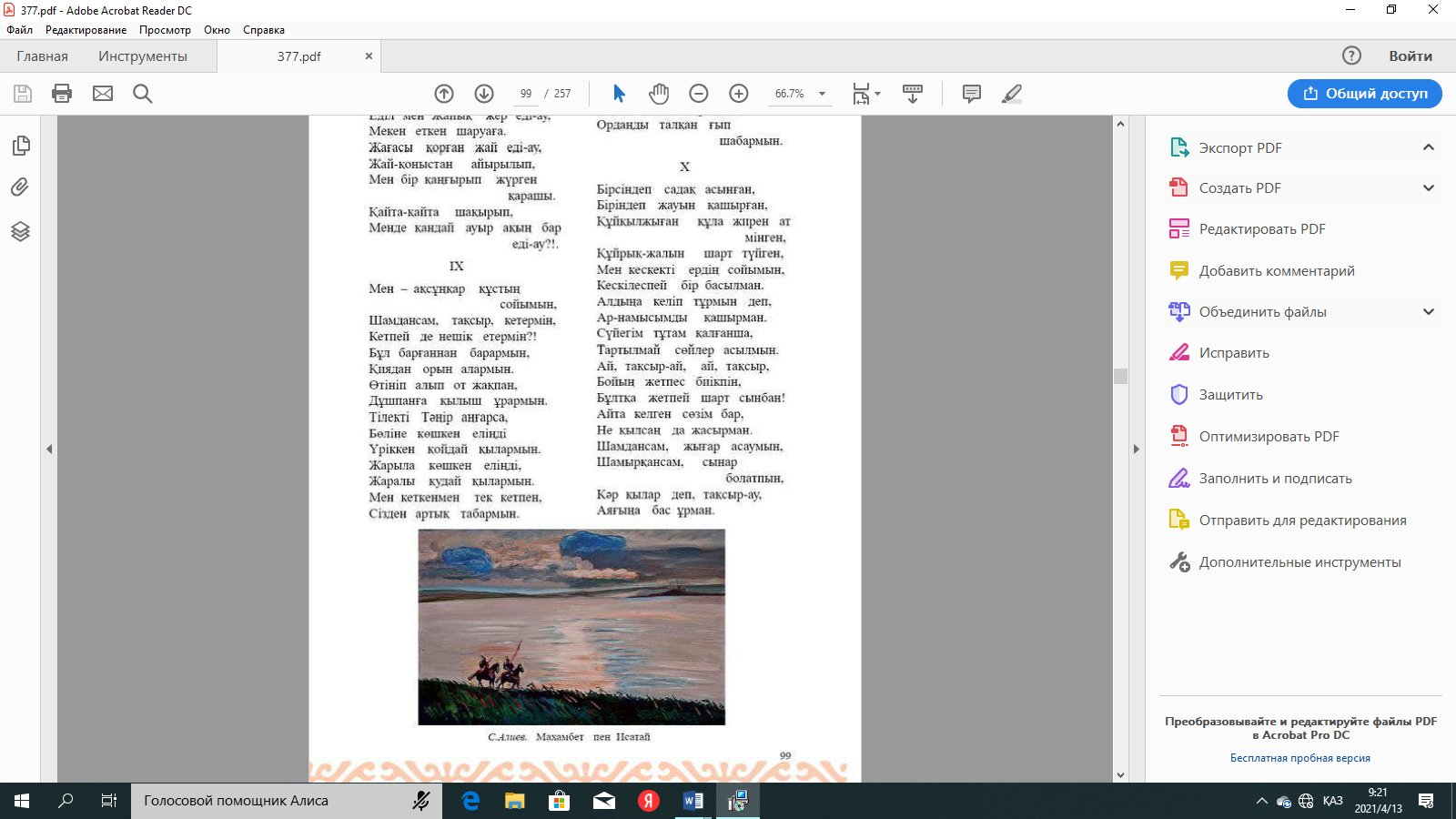Click the ҚАЗ language indicator
Viewport: 1456px width, 819px height.
(1332, 801)
